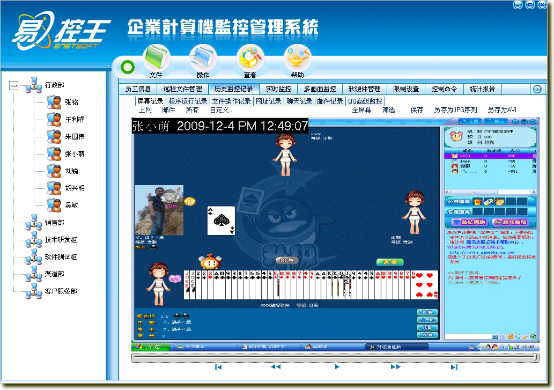Image resolution: width=554 pixels, height=390 pixels.
Task: Click the round arrow button after the tabs
Action: pos(537,89)
